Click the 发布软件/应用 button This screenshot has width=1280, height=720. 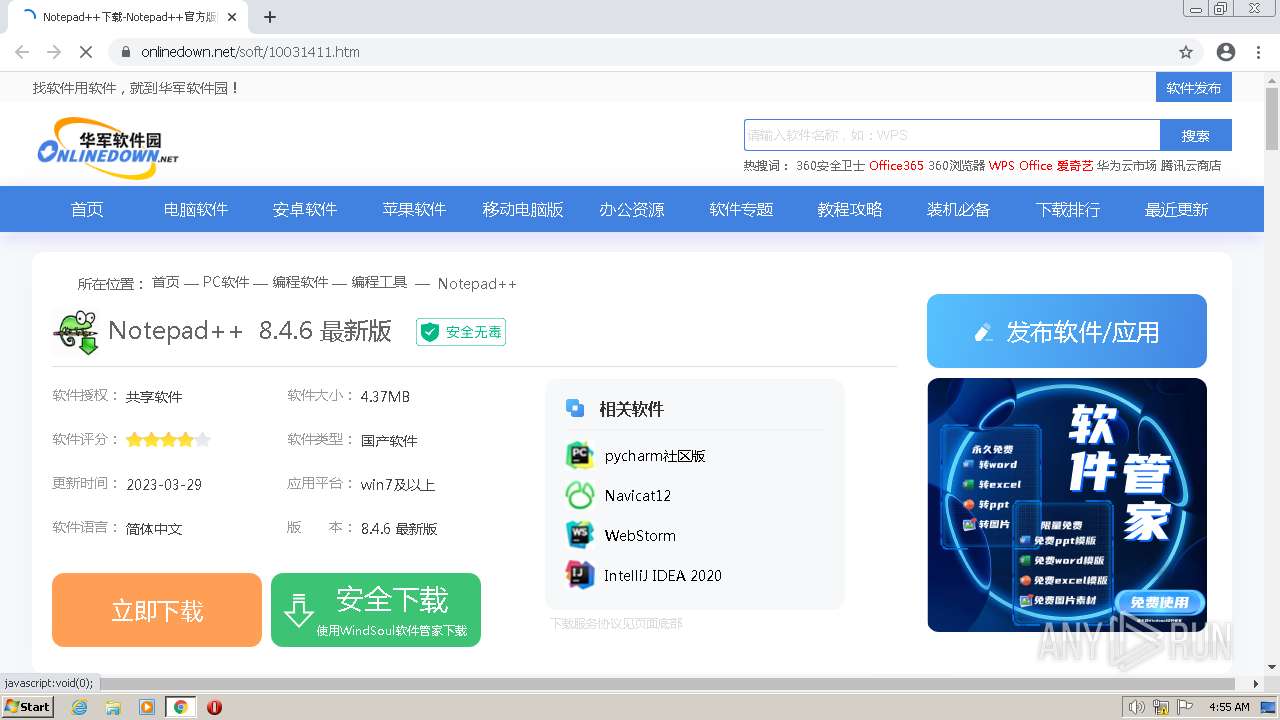(1067, 331)
